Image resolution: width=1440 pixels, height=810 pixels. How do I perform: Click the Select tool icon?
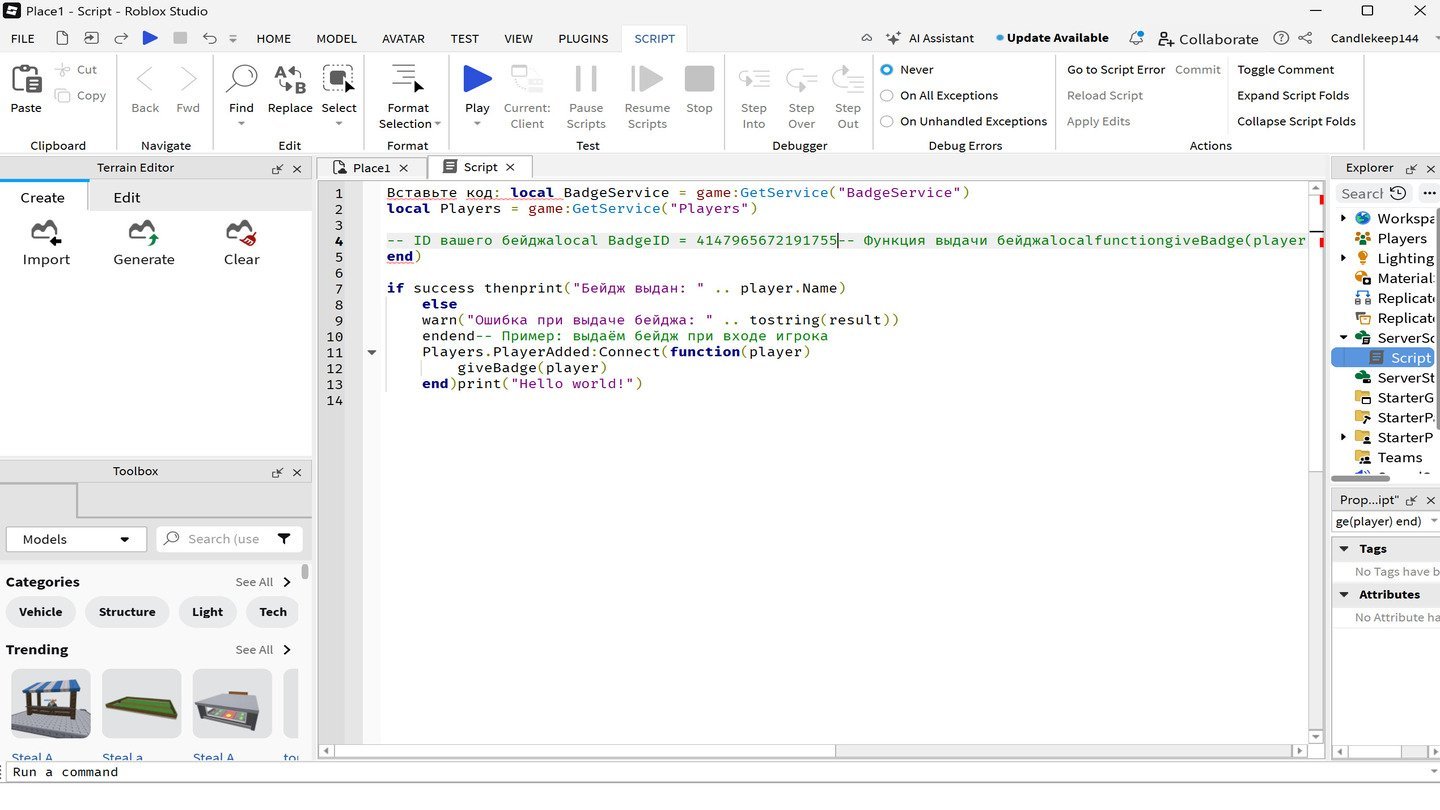(339, 80)
